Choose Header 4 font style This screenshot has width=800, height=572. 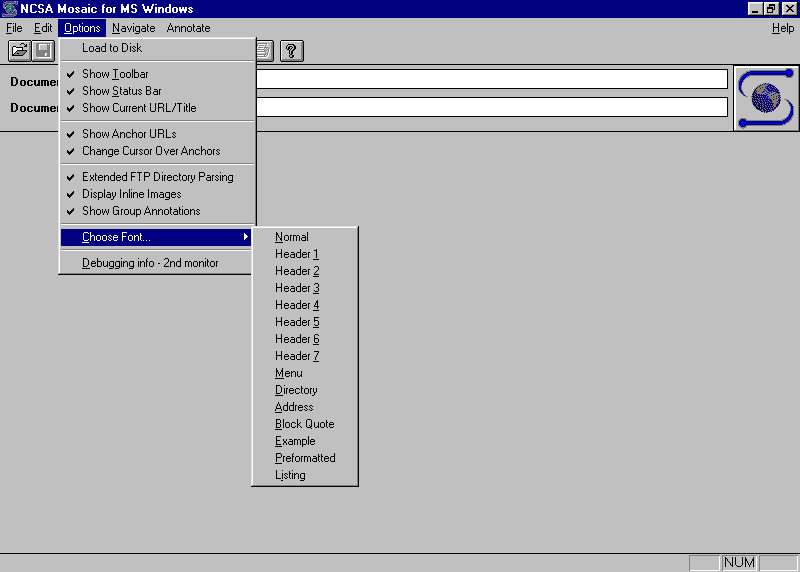pos(305,305)
